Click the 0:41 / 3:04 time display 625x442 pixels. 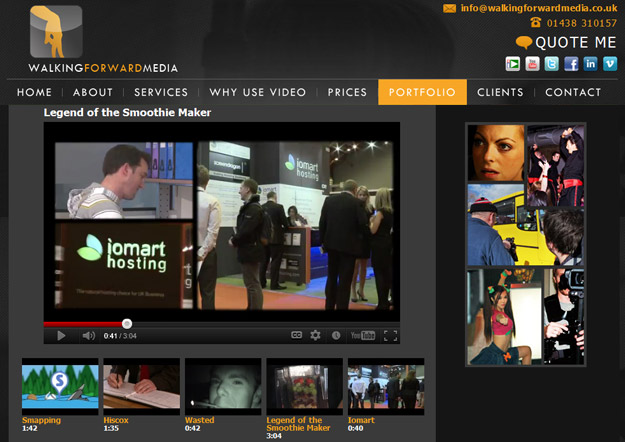(x=120, y=336)
